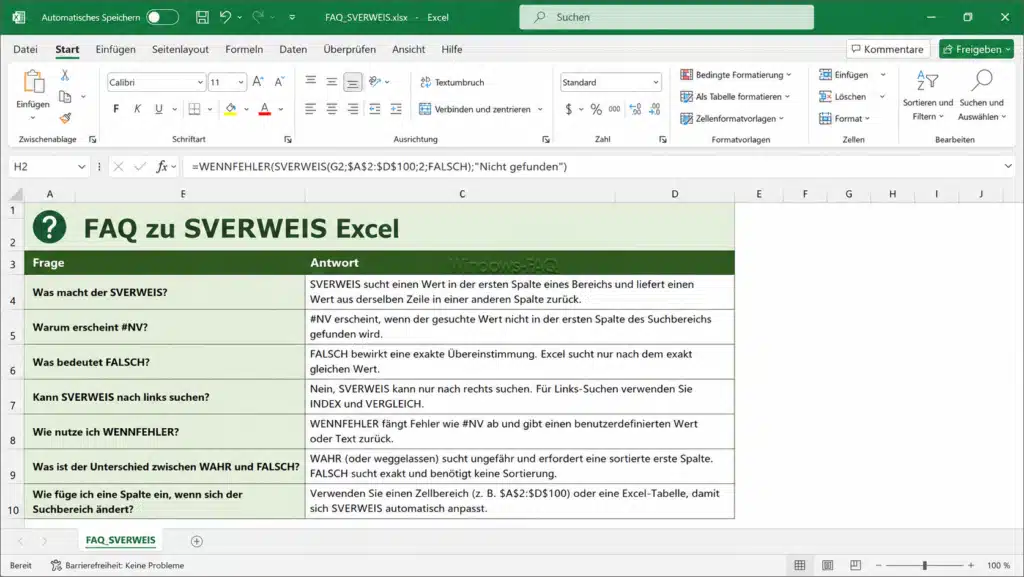Open Suchen und Auswählen menu
Screen dimensions: 1024x577
[982, 96]
